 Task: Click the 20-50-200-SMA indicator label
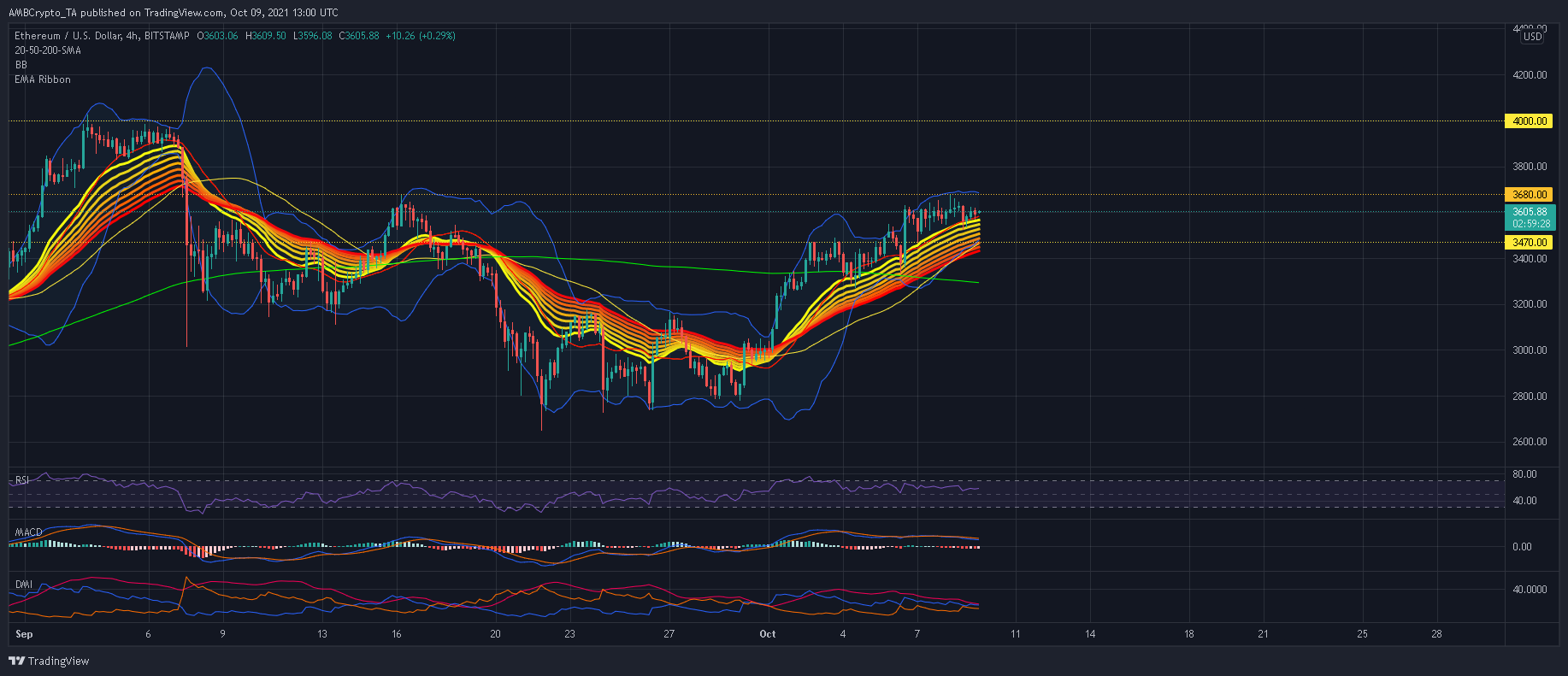tap(48, 50)
